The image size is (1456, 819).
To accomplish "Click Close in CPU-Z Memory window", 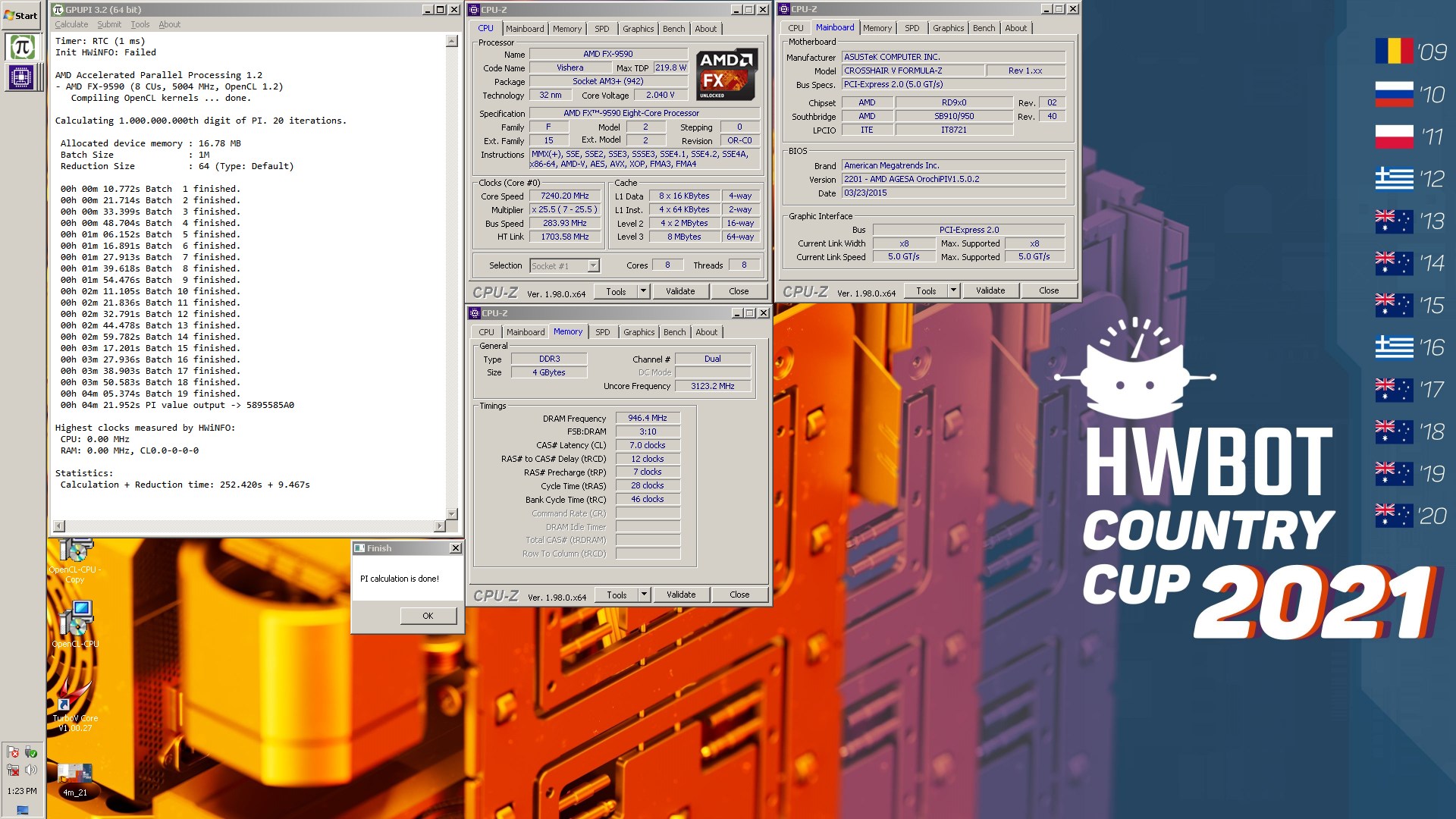I will [x=739, y=595].
